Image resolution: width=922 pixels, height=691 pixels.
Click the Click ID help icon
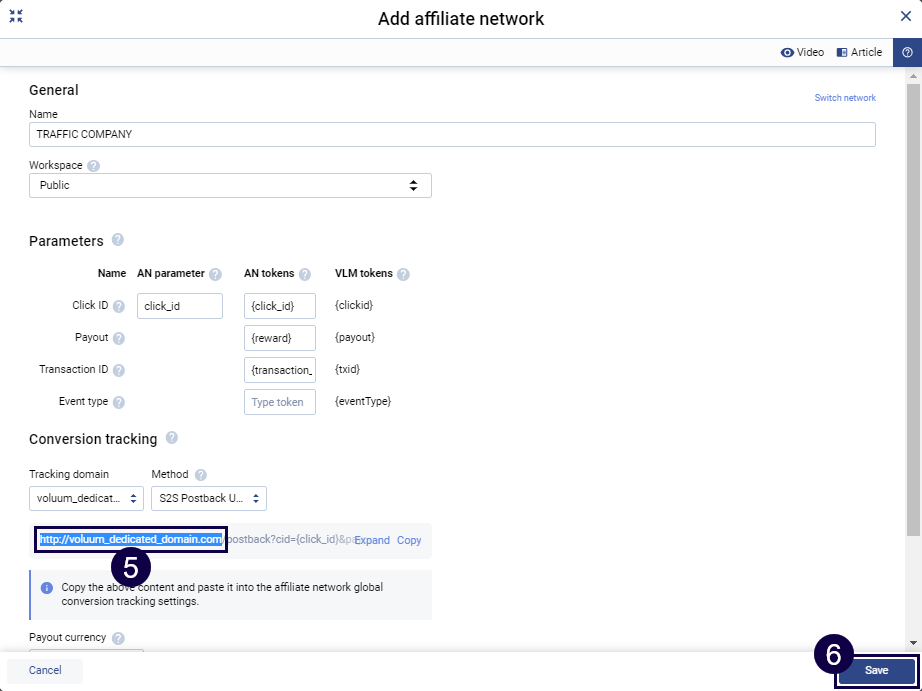[119, 306]
